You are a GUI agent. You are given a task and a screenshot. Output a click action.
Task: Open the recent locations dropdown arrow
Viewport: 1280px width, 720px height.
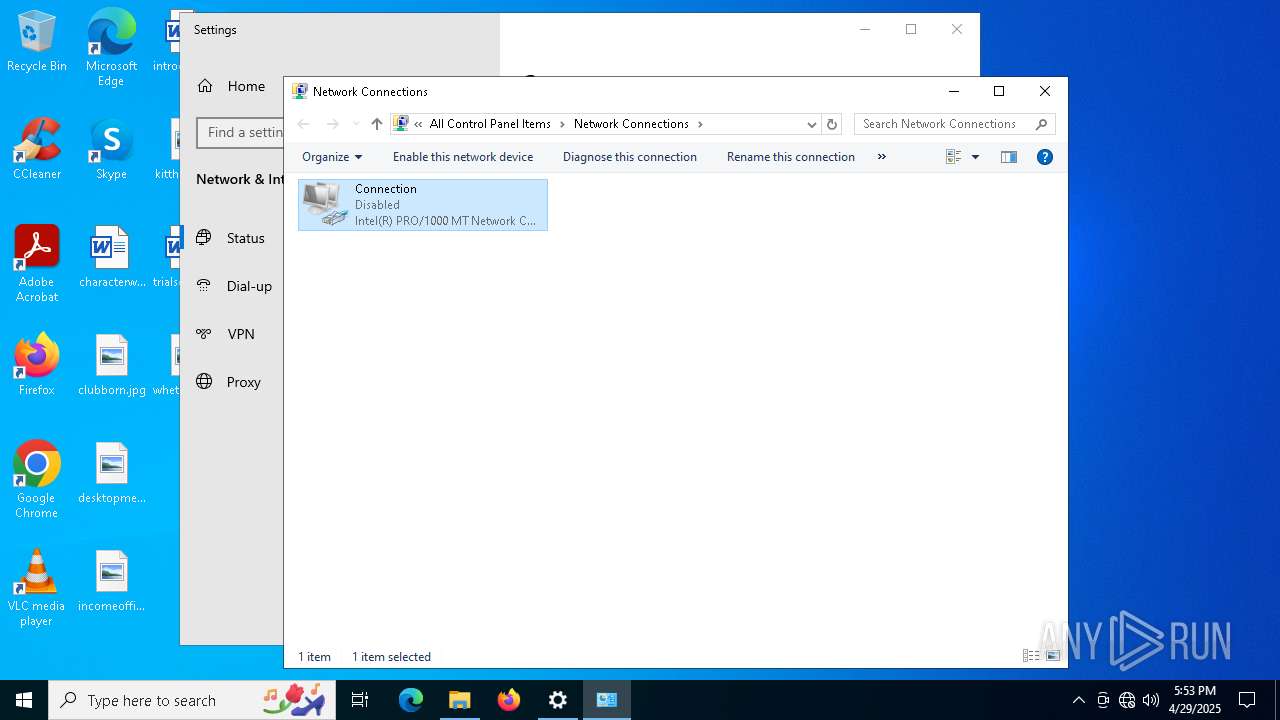pyautogui.click(x=355, y=124)
